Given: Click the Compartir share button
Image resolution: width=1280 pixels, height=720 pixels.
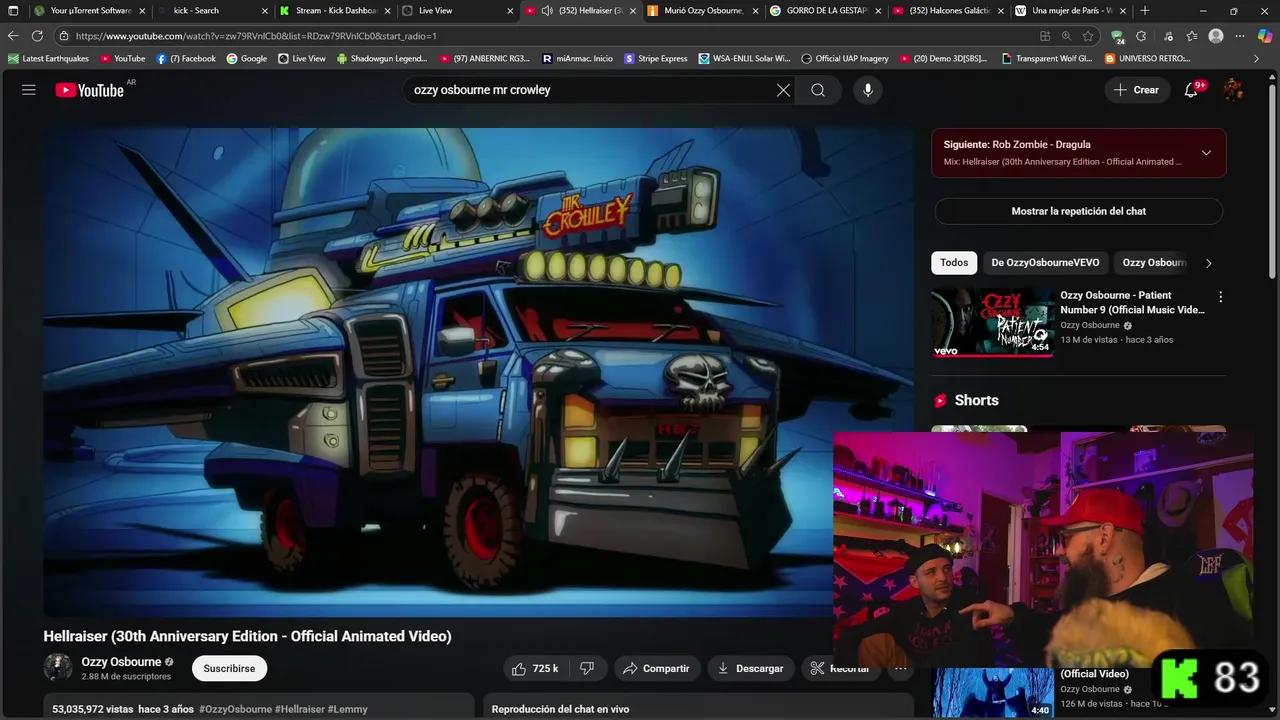Looking at the screenshot, I should (656, 668).
